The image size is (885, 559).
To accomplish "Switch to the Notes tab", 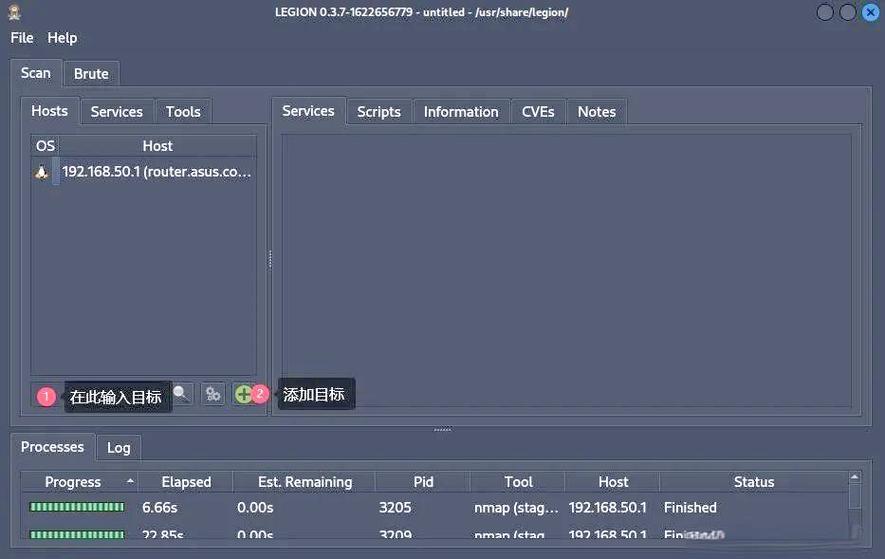I will click(x=597, y=112).
